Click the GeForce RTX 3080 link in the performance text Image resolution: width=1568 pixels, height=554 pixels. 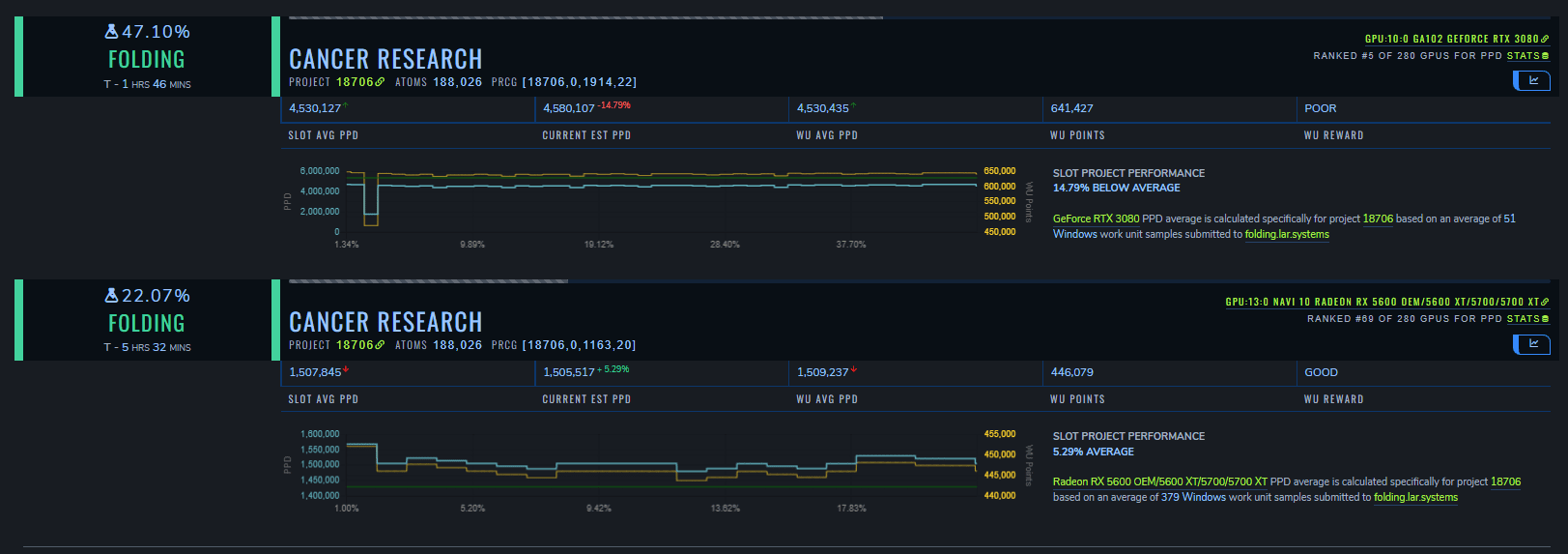click(x=1096, y=219)
